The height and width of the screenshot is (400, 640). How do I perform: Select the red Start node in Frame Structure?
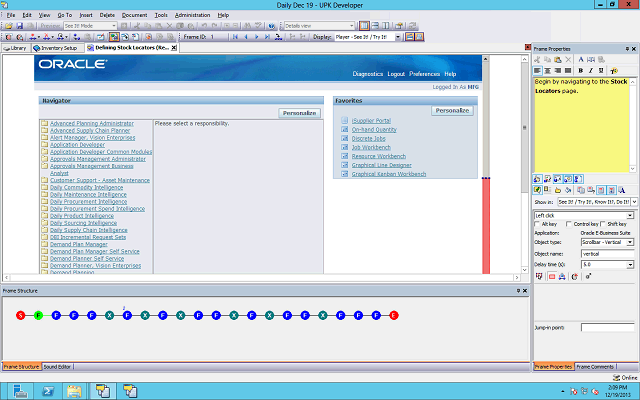click(20, 315)
